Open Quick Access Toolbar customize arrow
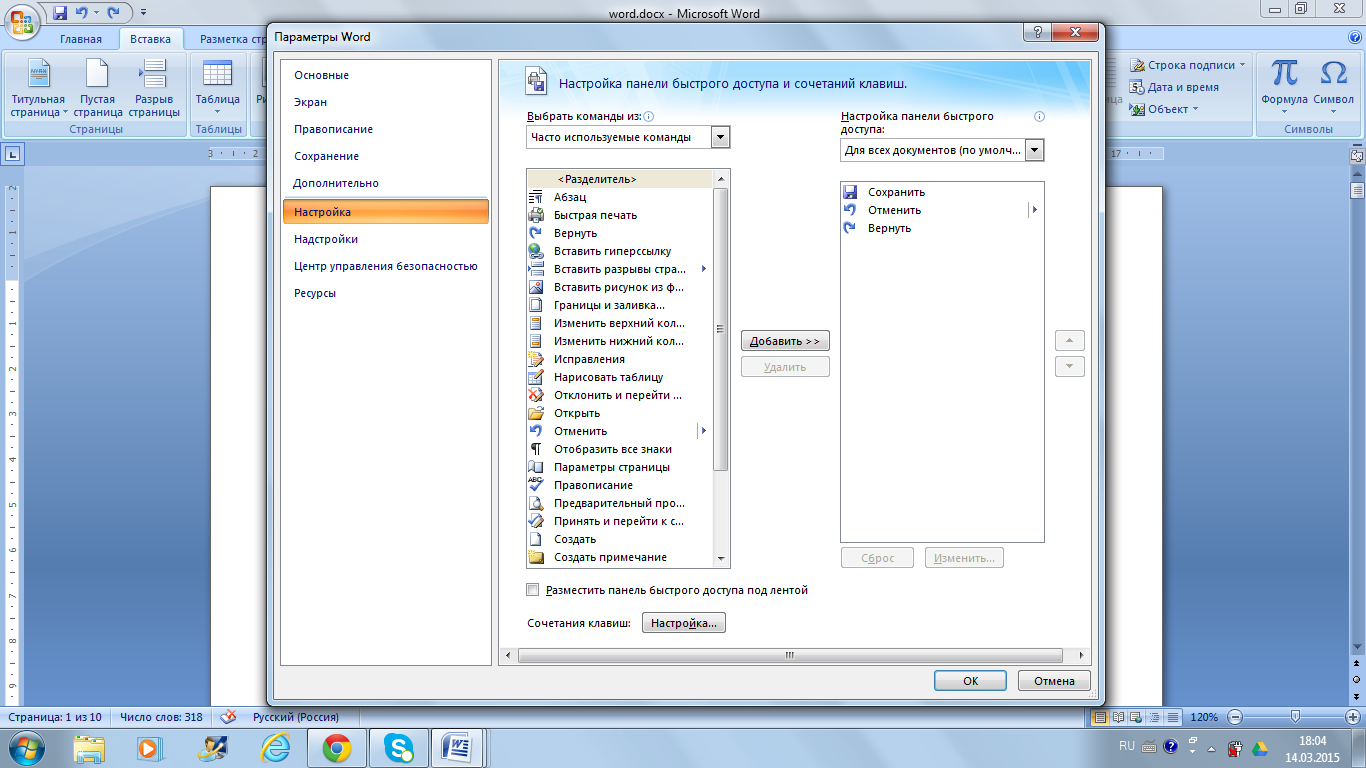Image resolution: width=1366 pixels, height=768 pixels. pyautogui.click(x=143, y=13)
